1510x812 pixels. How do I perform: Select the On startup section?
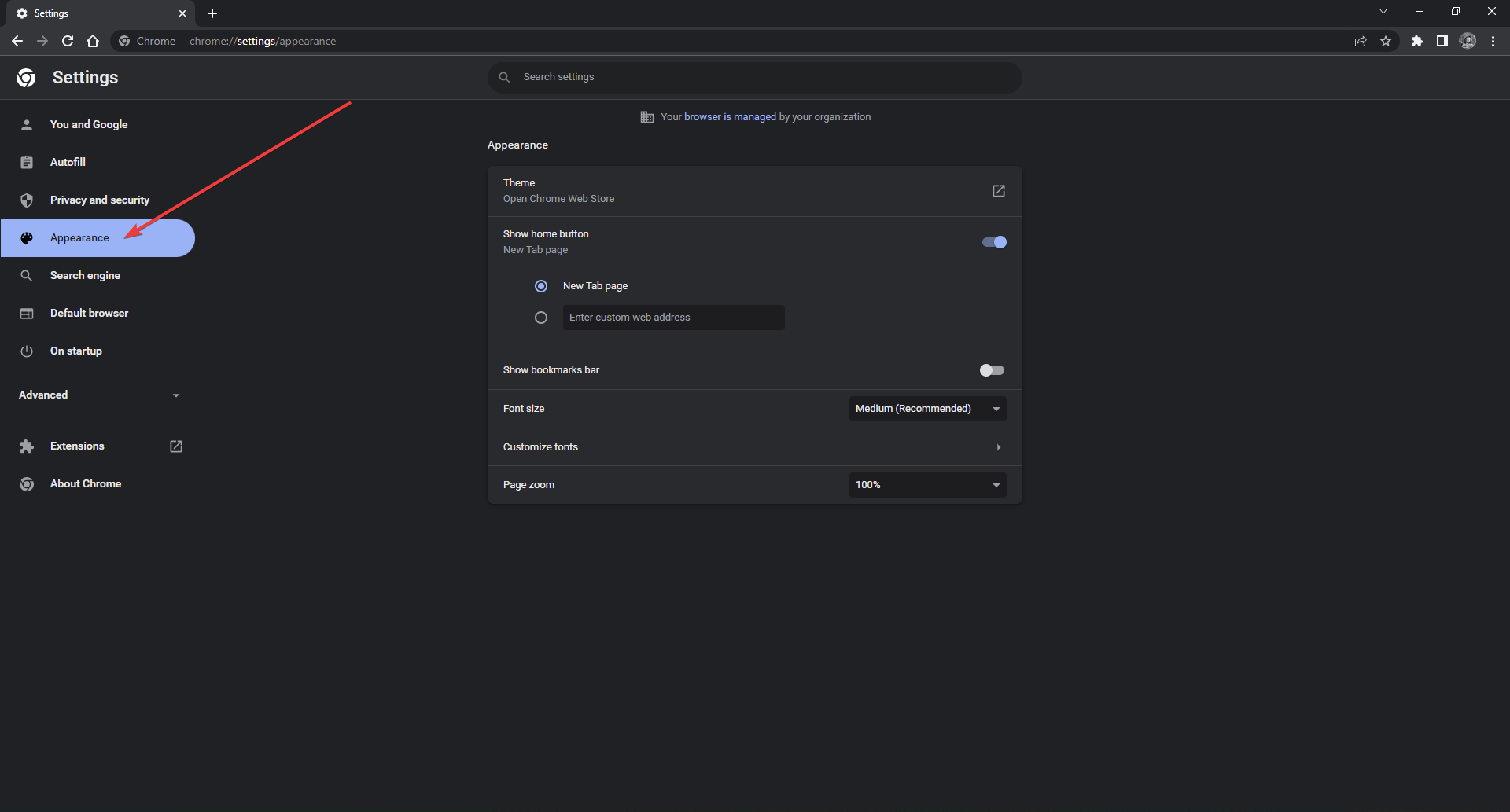click(75, 351)
